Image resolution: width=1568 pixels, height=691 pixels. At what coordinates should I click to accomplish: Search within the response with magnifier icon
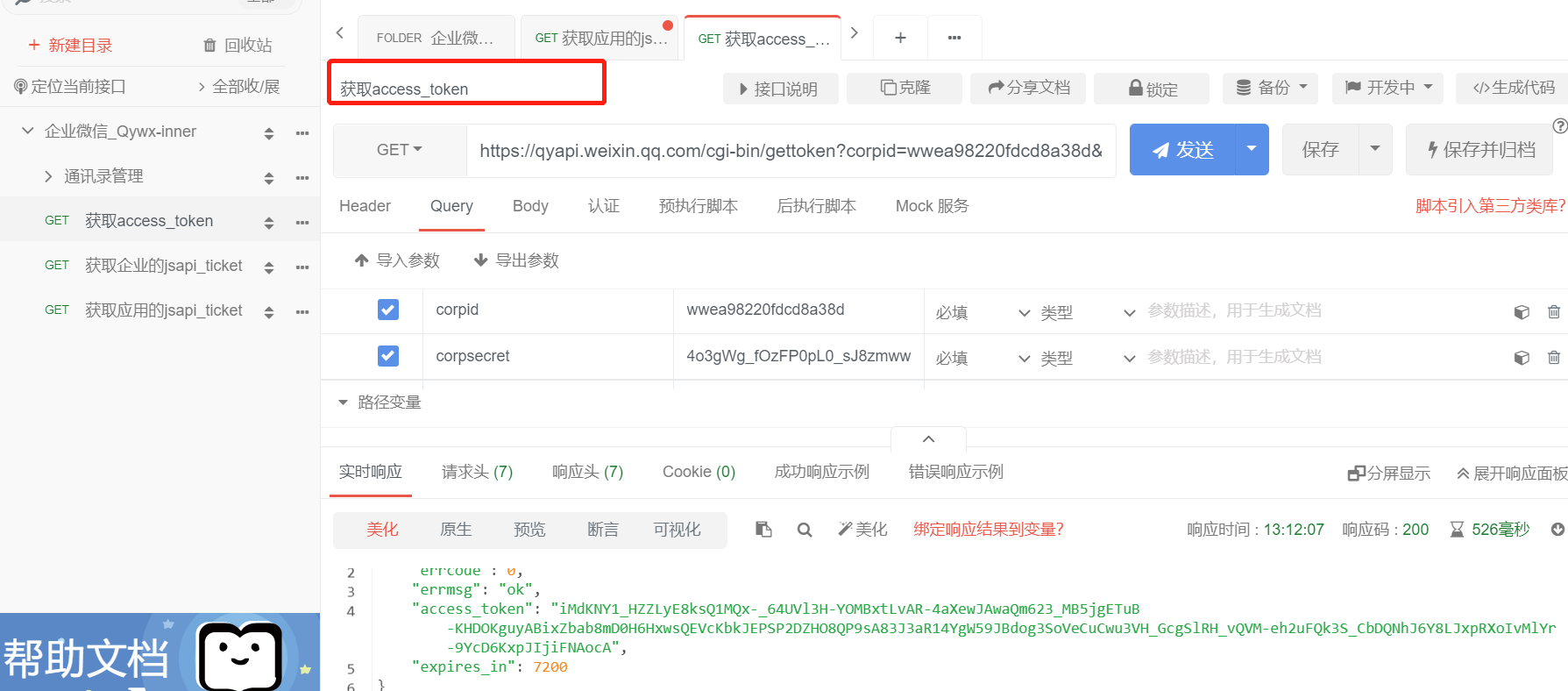tap(805, 530)
